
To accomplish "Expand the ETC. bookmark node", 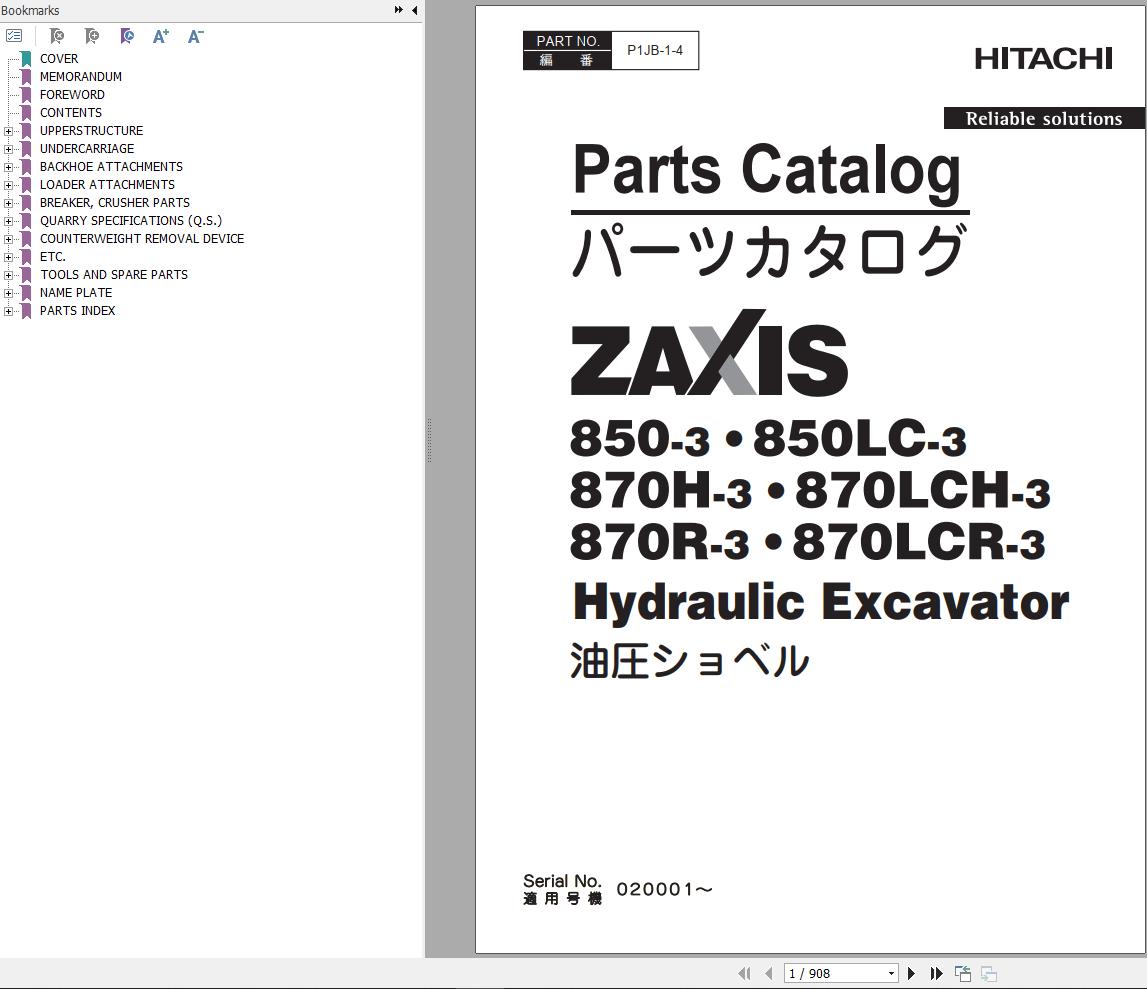I will (x=8, y=257).
